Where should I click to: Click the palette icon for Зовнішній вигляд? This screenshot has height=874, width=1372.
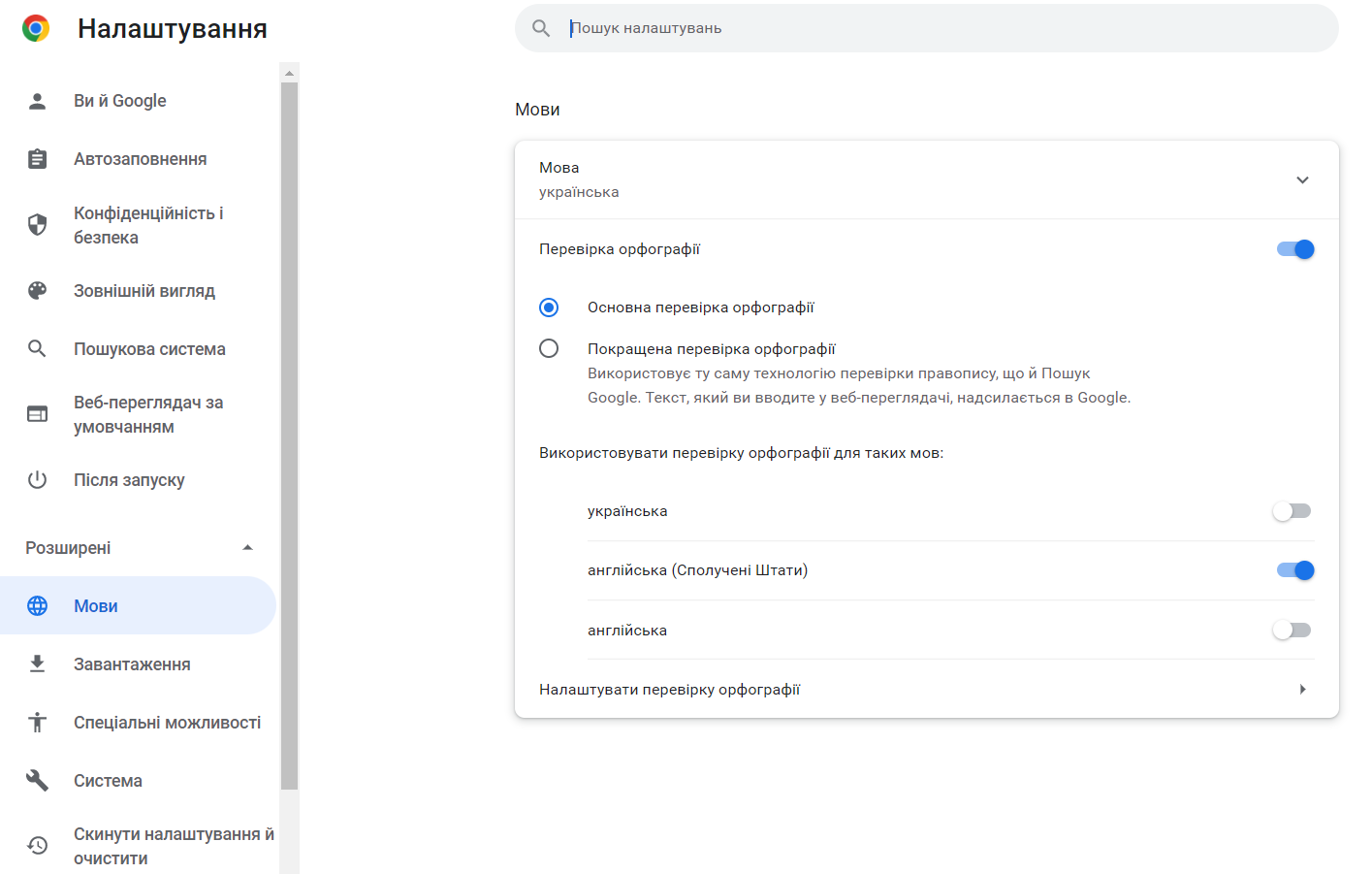pyautogui.click(x=37, y=290)
